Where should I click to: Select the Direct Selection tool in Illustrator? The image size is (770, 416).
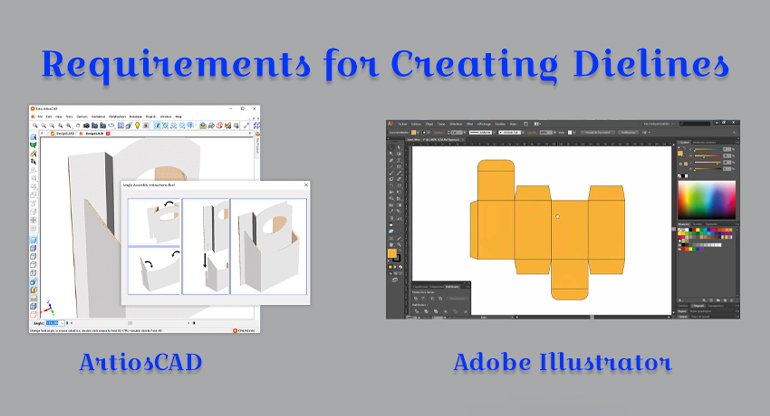(399, 147)
